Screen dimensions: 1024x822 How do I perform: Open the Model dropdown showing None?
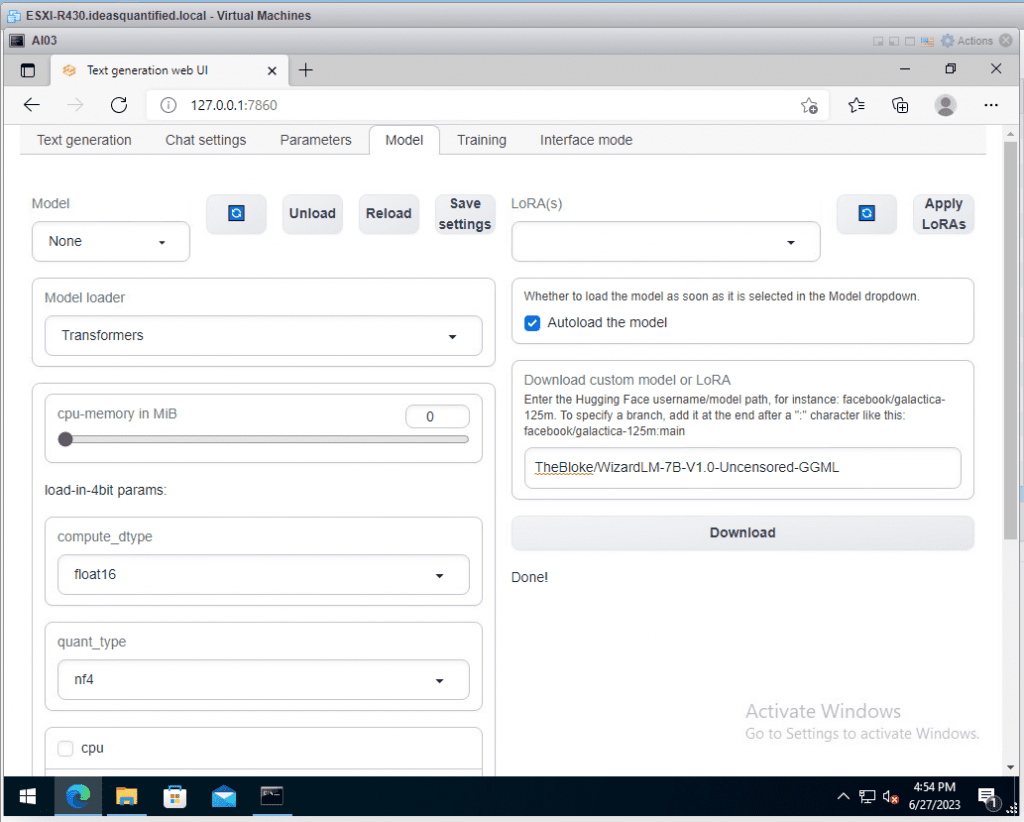click(x=111, y=242)
